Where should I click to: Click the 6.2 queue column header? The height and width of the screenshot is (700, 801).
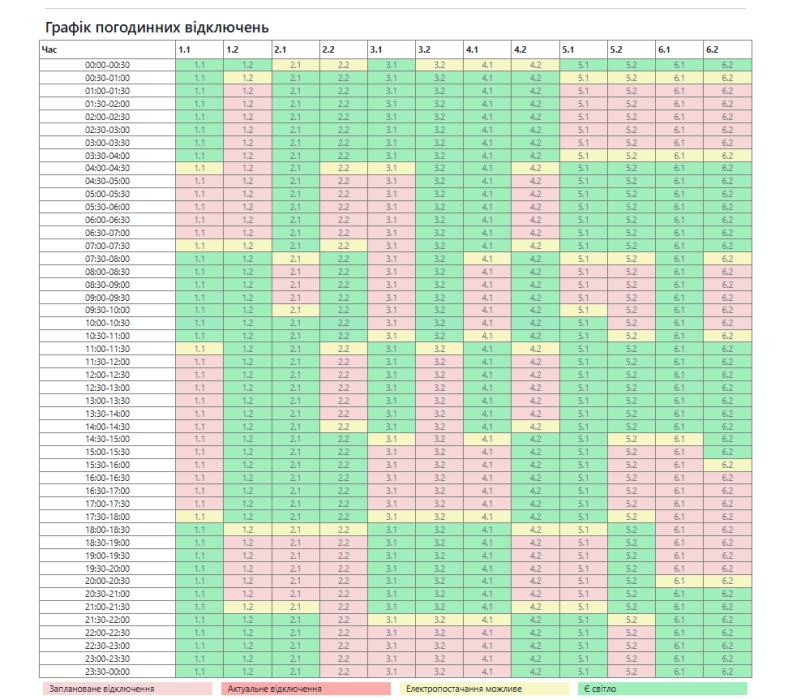point(726,49)
